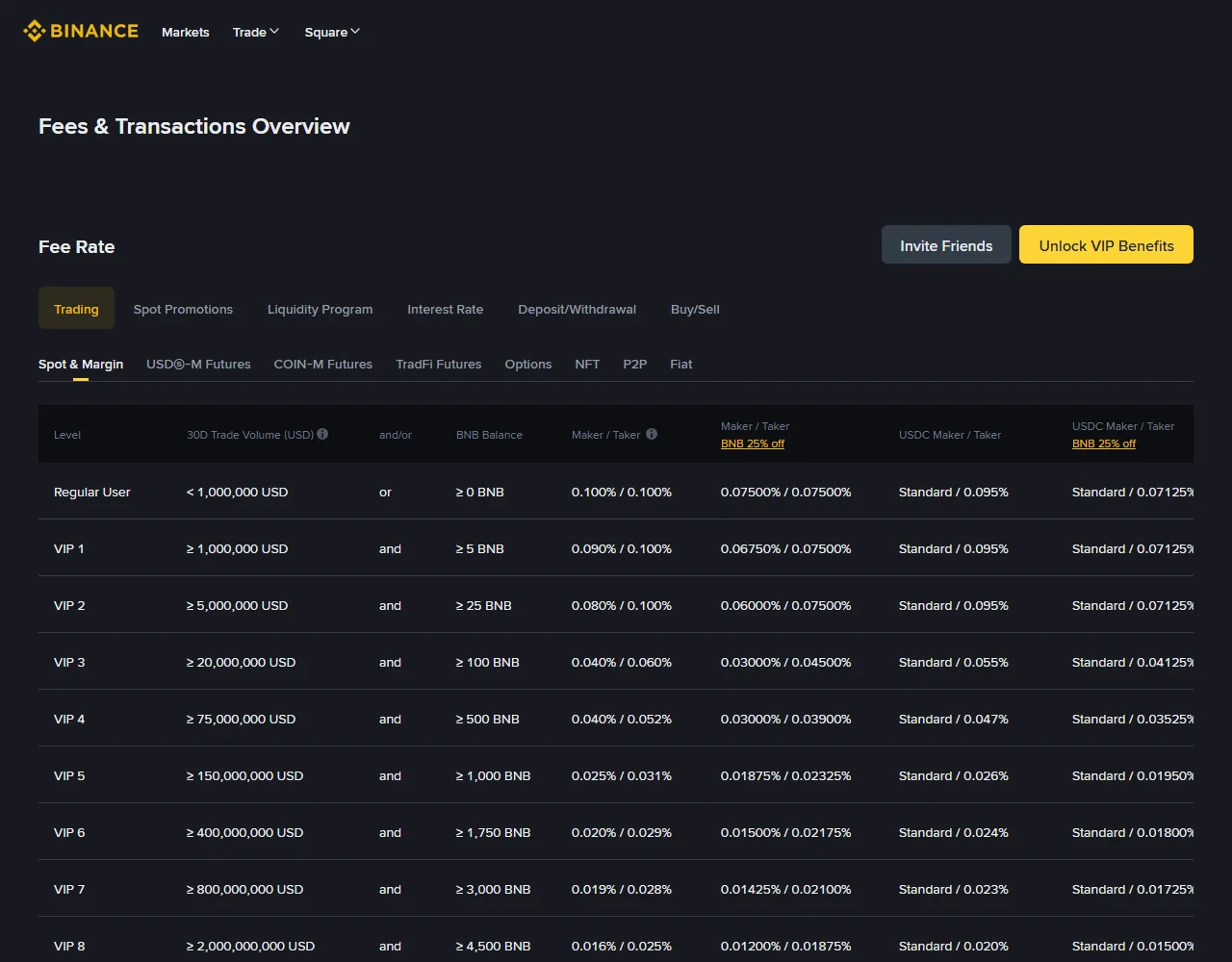Click the ≥ 5,000,000 USD volume cell
Screen dimensions: 1232x962
pos(237,605)
